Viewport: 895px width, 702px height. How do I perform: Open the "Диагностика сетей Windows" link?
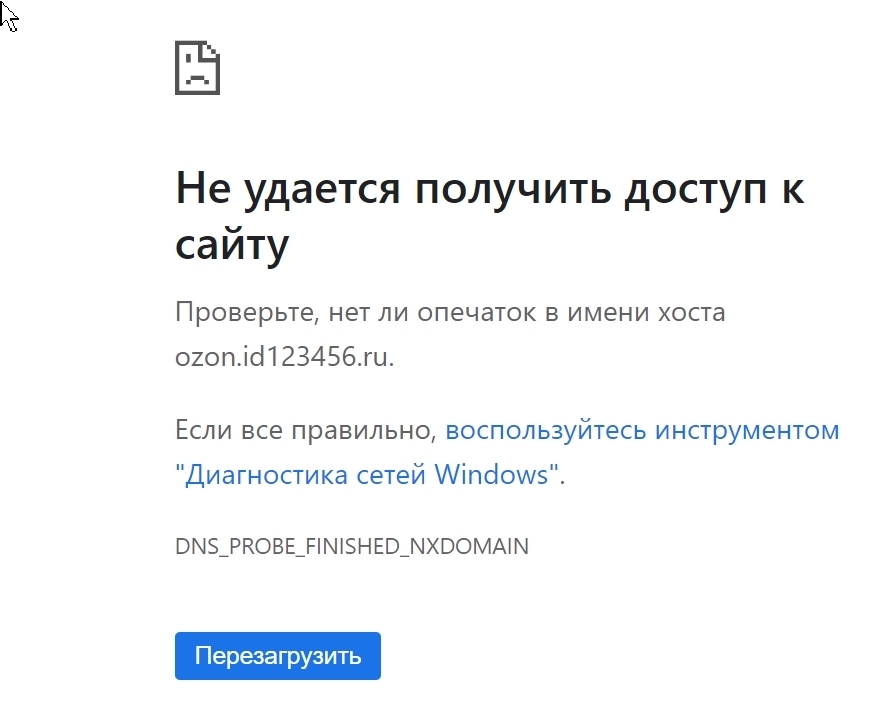[x=366, y=474]
